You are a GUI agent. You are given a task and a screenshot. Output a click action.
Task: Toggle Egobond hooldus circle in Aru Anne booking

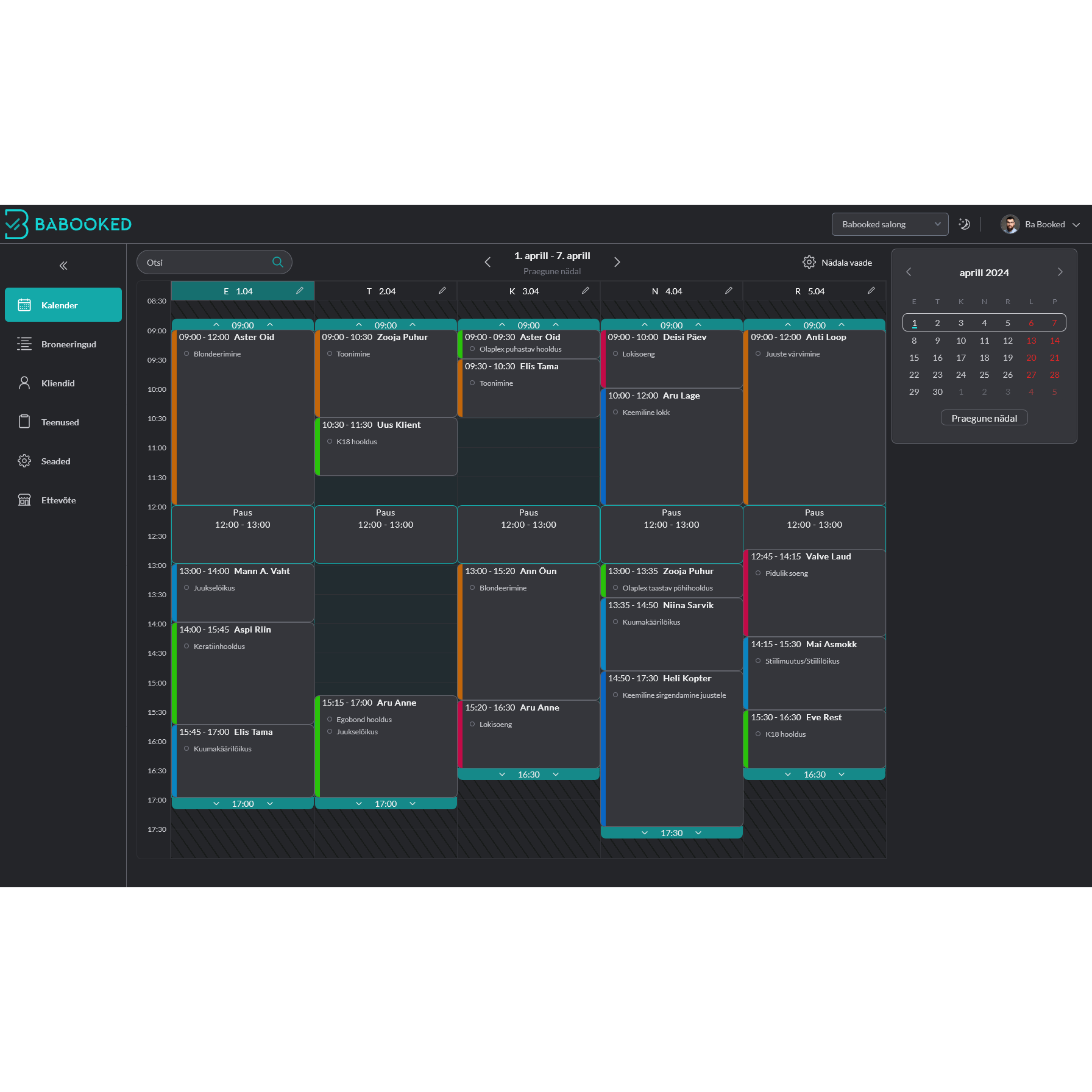tap(330, 720)
